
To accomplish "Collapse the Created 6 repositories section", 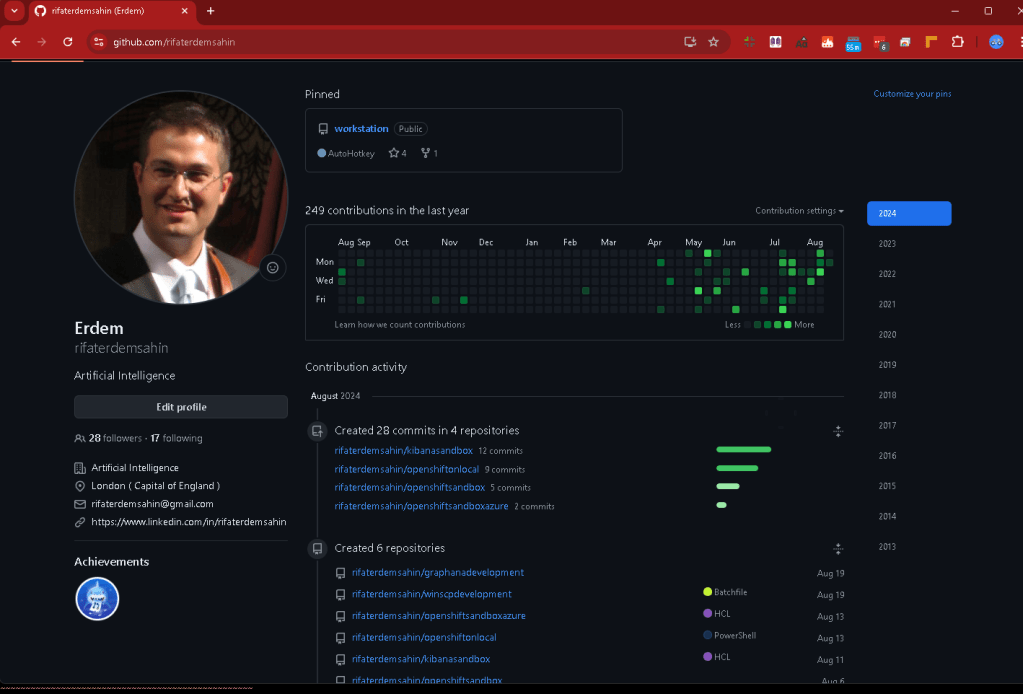I will click(x=838, y=549).
